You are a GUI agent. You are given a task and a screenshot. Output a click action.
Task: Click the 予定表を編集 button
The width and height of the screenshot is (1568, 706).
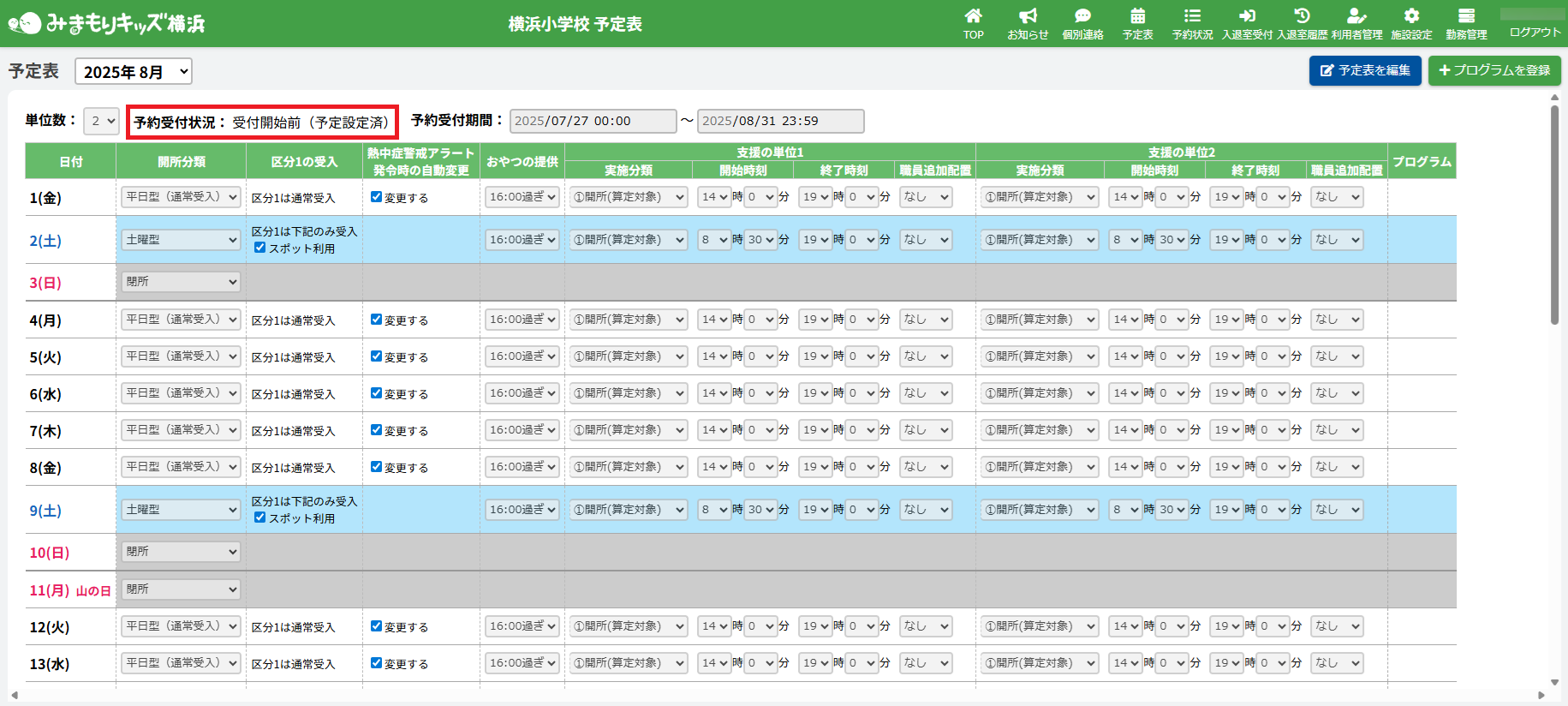click(x=1365, y=70)
